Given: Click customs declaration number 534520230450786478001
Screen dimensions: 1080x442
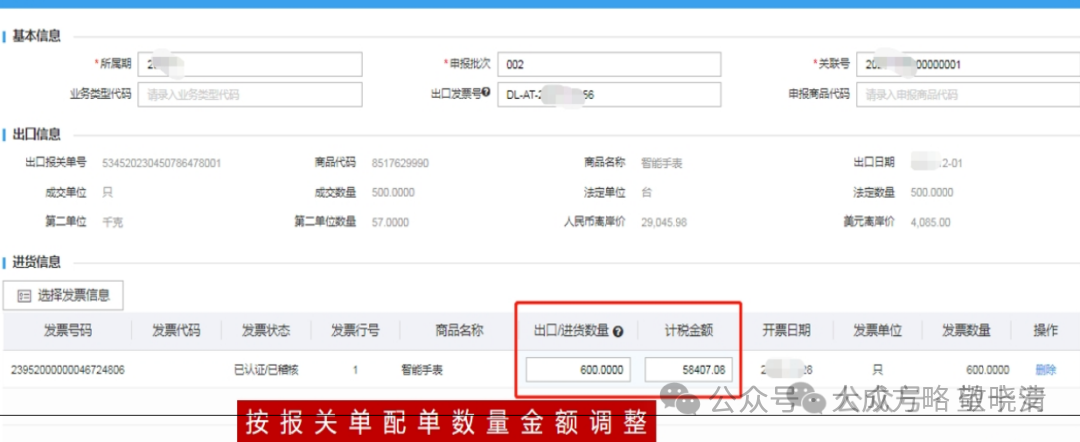Looking at the screenshot, I should (161, 163).
